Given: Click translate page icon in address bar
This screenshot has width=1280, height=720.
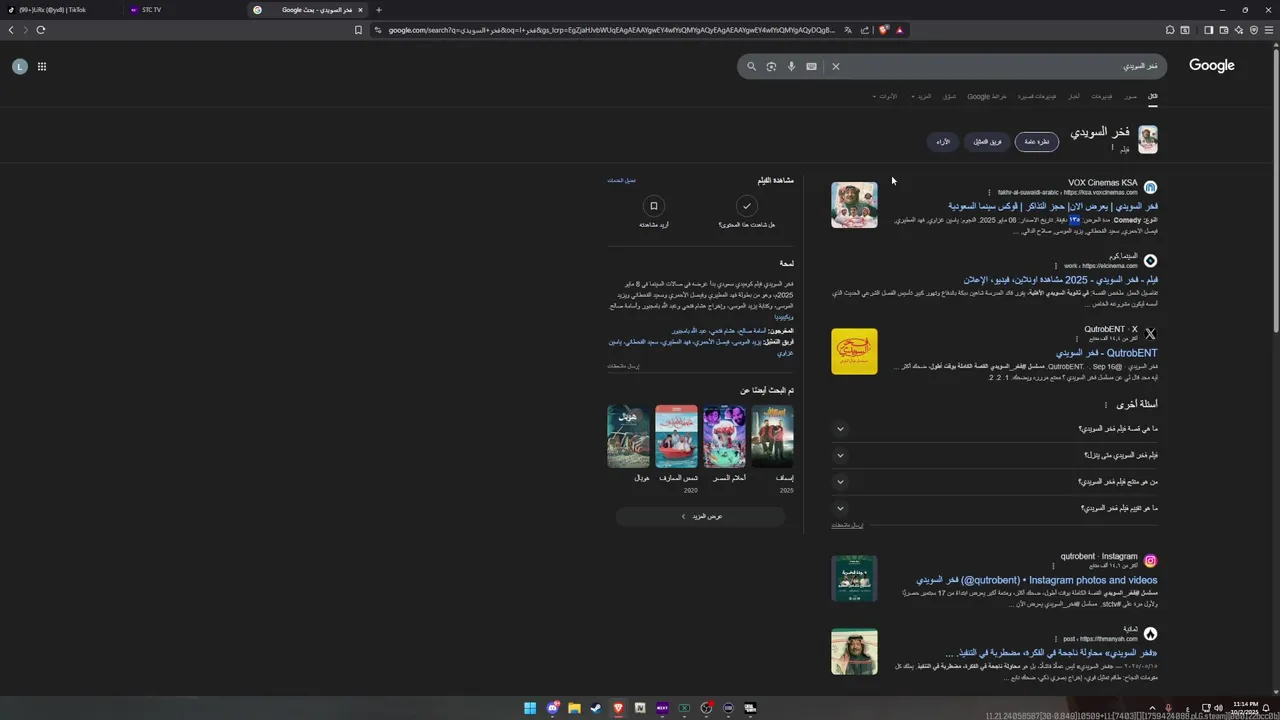Looking at the screenshot, I should coord(848,30).
